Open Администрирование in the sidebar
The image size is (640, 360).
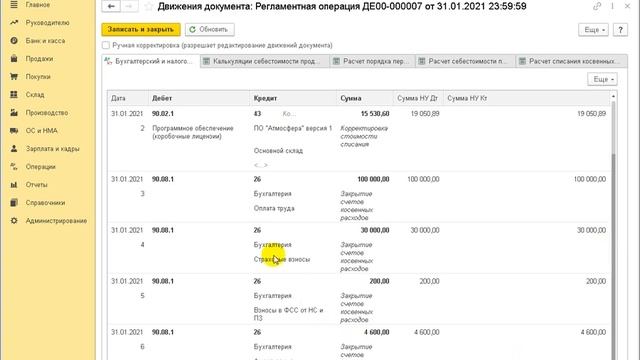click(x=56, y=221)
